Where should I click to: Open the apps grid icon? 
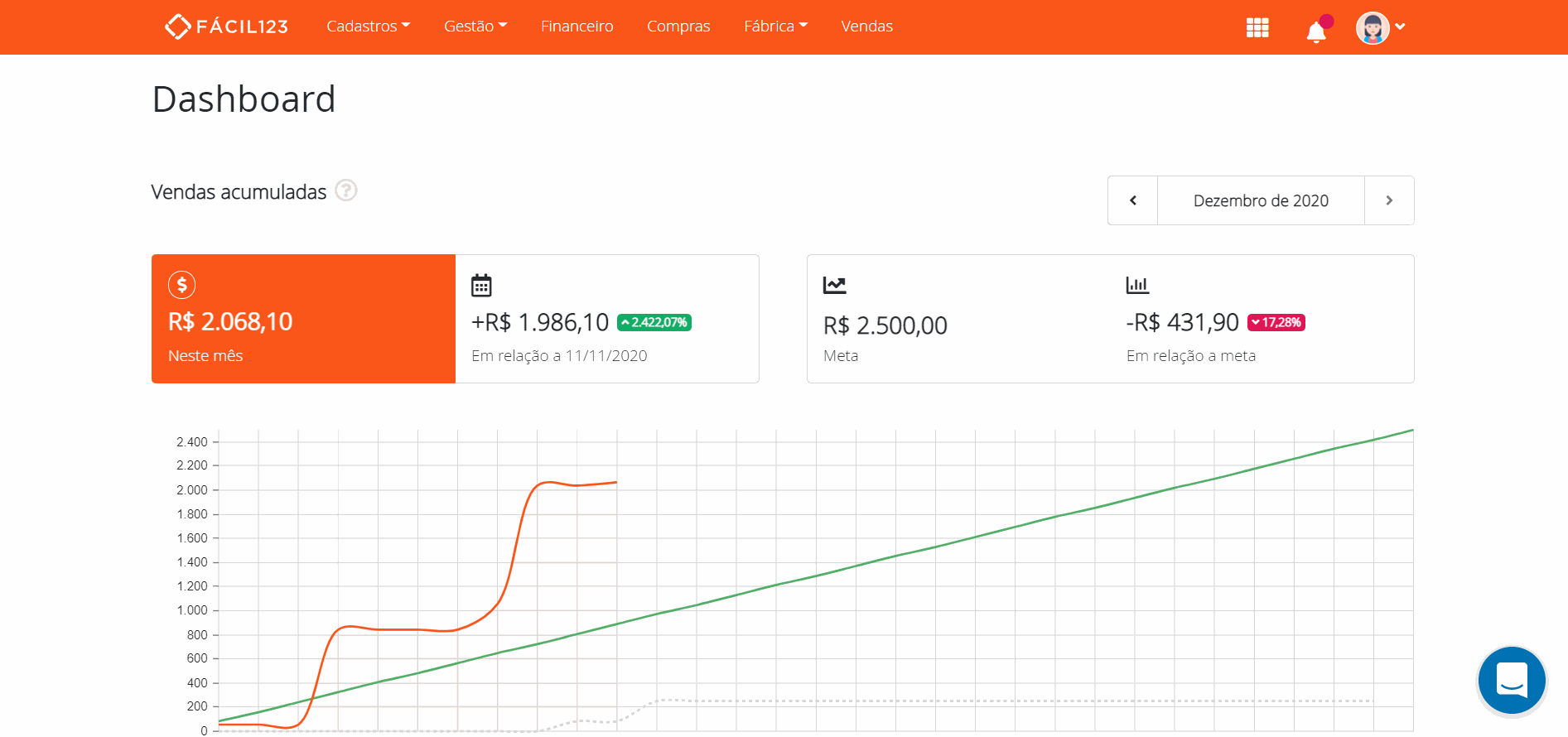click(x=1257, y=27)
